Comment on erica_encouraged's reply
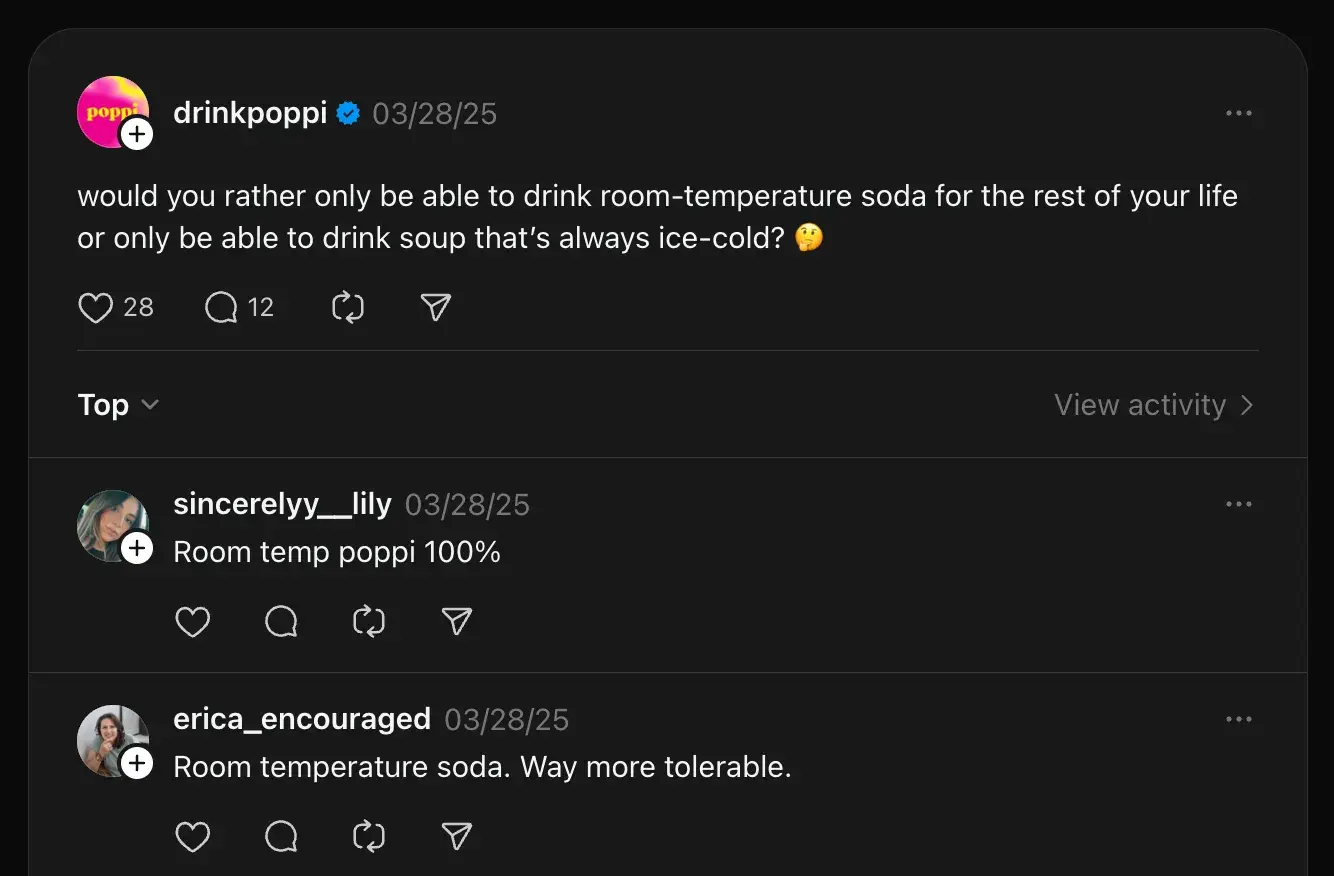Image resolution: width=1334 pixels, height=876 pixels. pyautogui.click(x=281, y=836)
